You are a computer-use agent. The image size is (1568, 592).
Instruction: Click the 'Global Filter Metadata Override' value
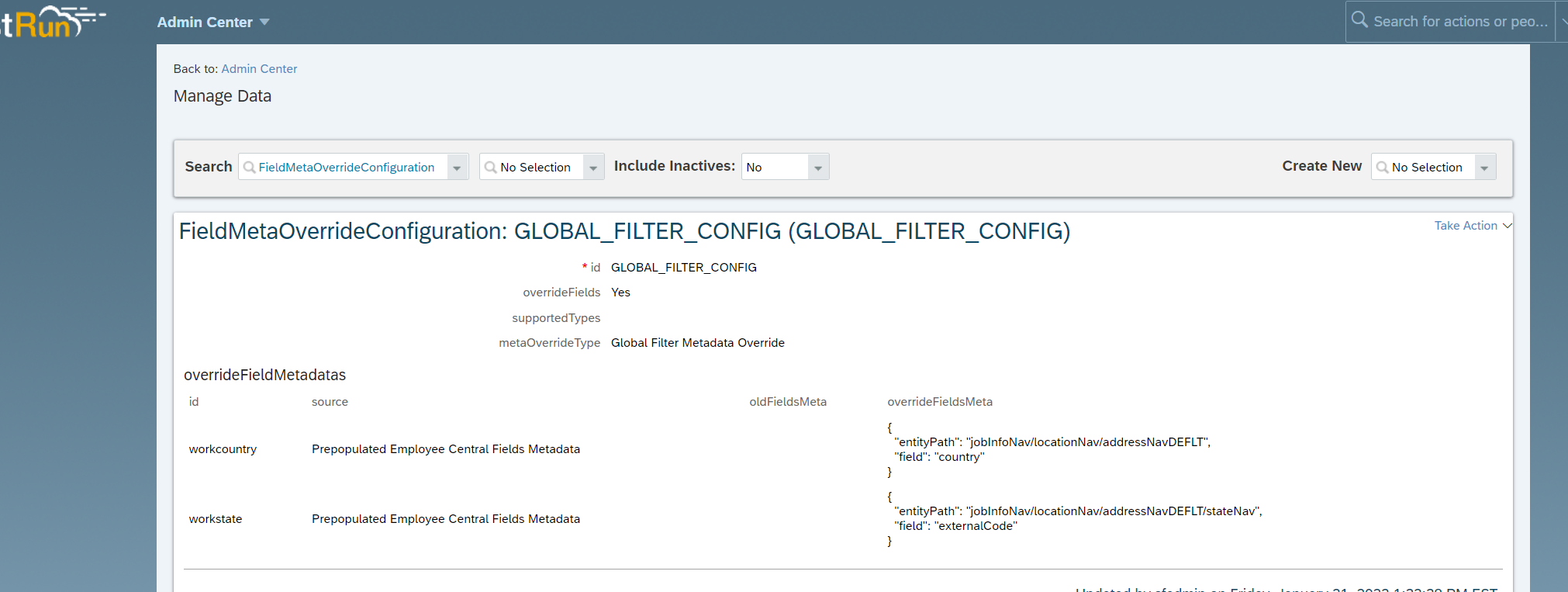tap(698, 343)
